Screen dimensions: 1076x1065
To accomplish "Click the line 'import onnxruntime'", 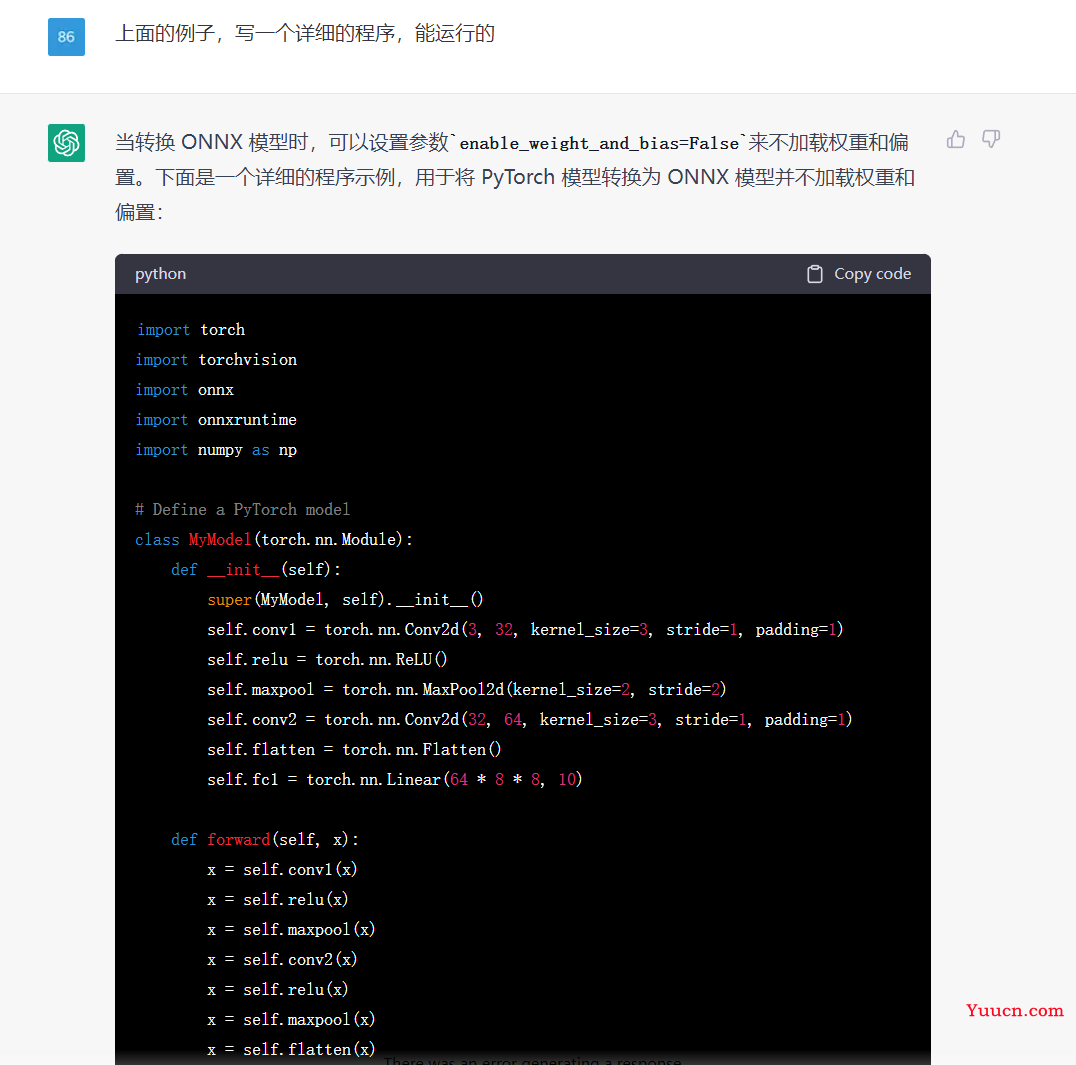I will point(216,419).
